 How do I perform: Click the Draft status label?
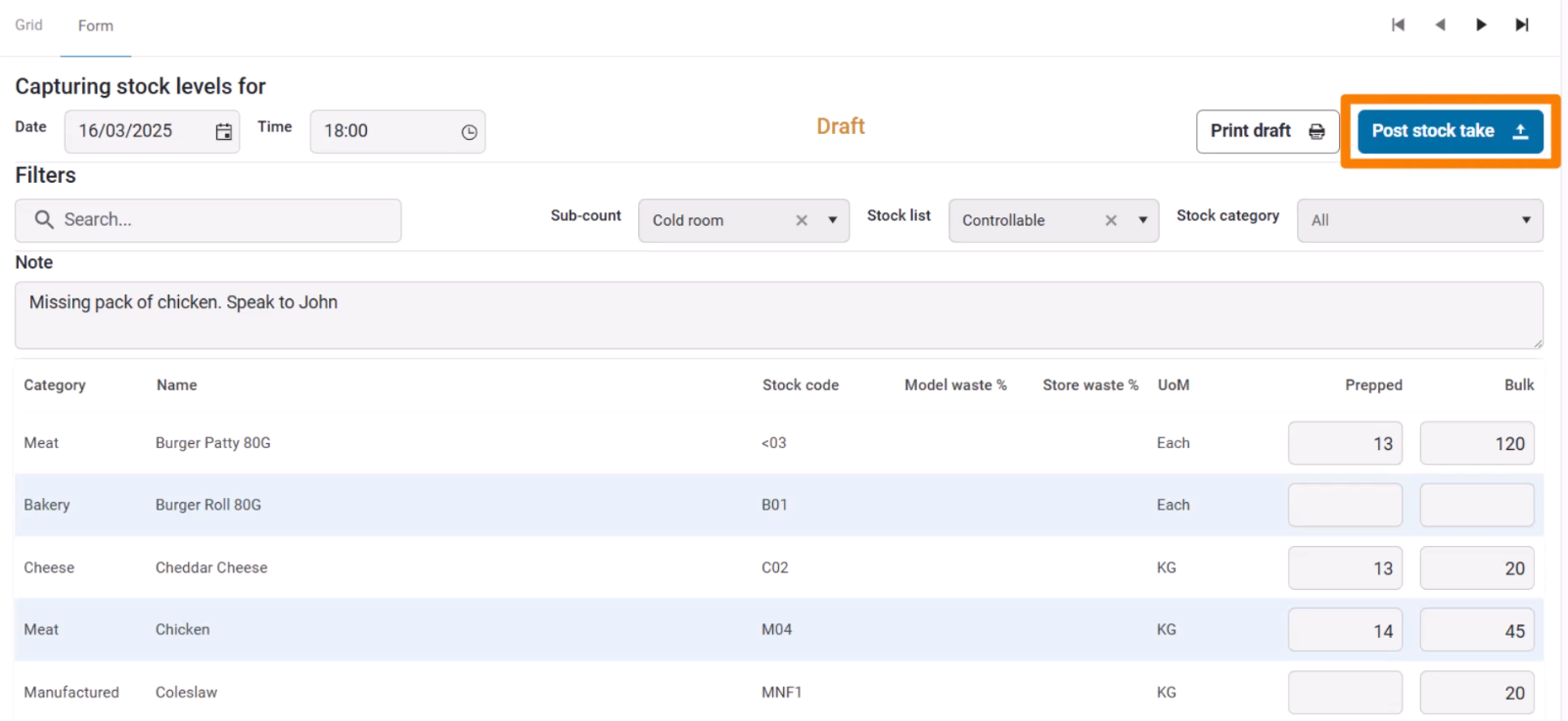click(841, 126)
